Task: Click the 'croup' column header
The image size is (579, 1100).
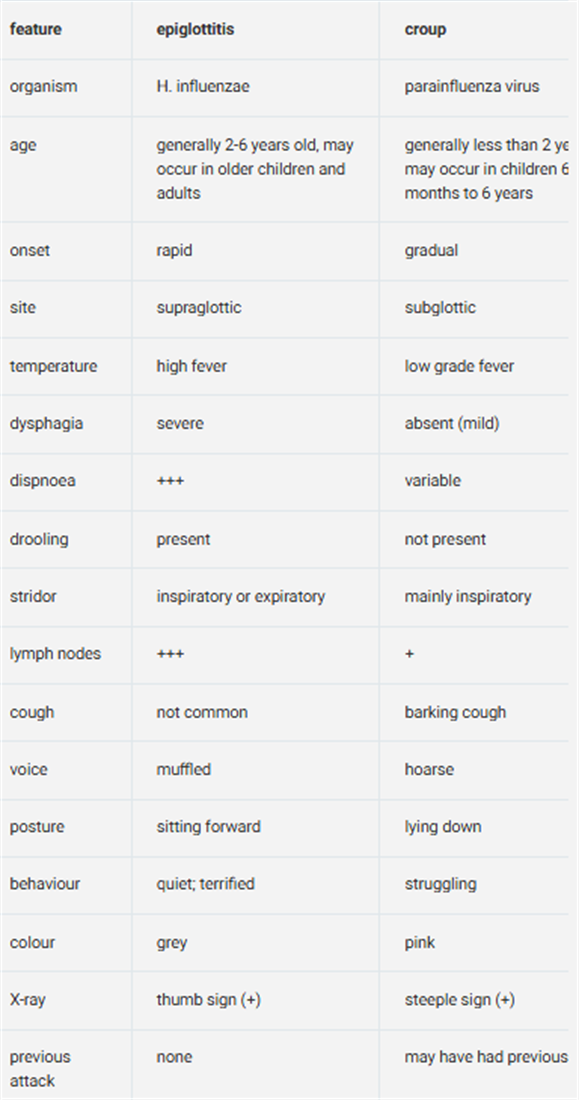Action: click(425, 29)
